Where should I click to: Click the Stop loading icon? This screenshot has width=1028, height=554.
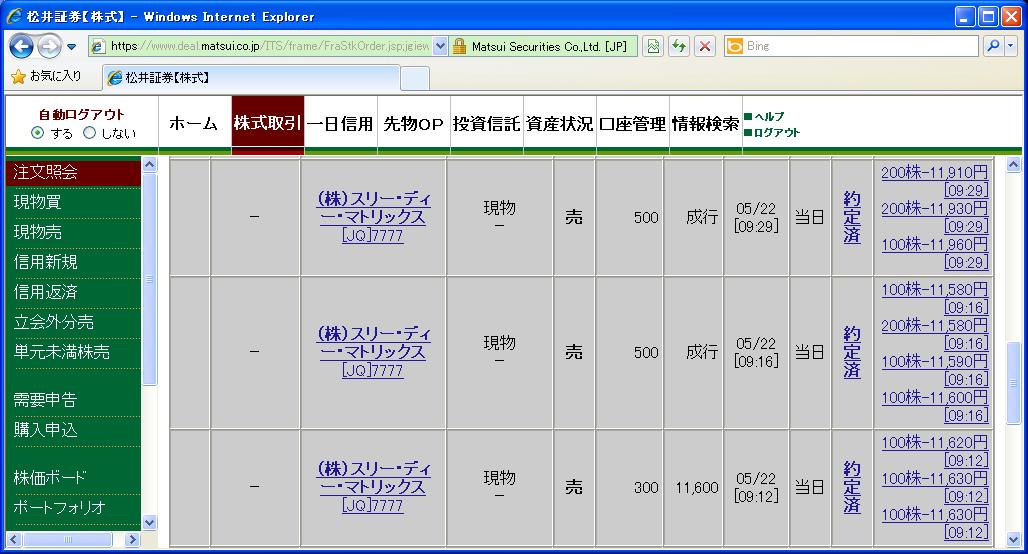tap(705, 46)
